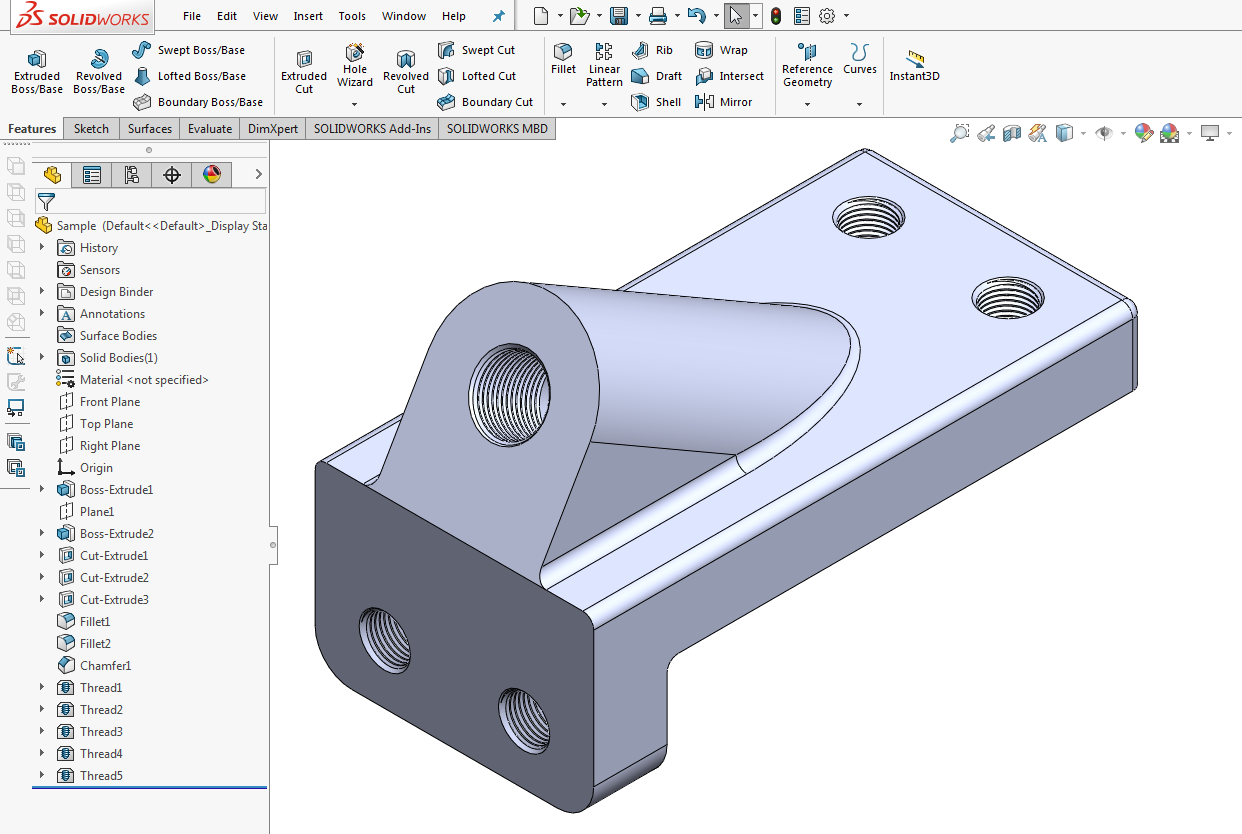Switch to the Sketch tab
The width and height of the screenshot is (1242, 834).
[x=91, y=128]
